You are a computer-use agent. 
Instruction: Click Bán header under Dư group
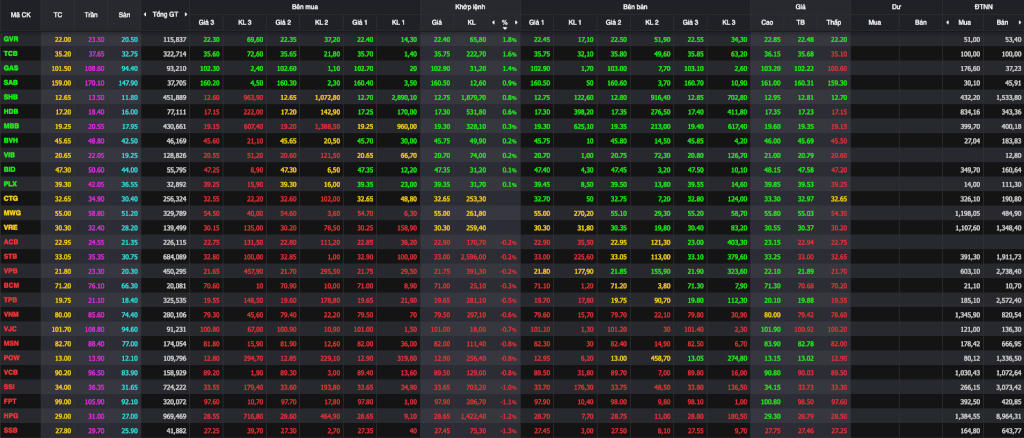coord(920,22)
